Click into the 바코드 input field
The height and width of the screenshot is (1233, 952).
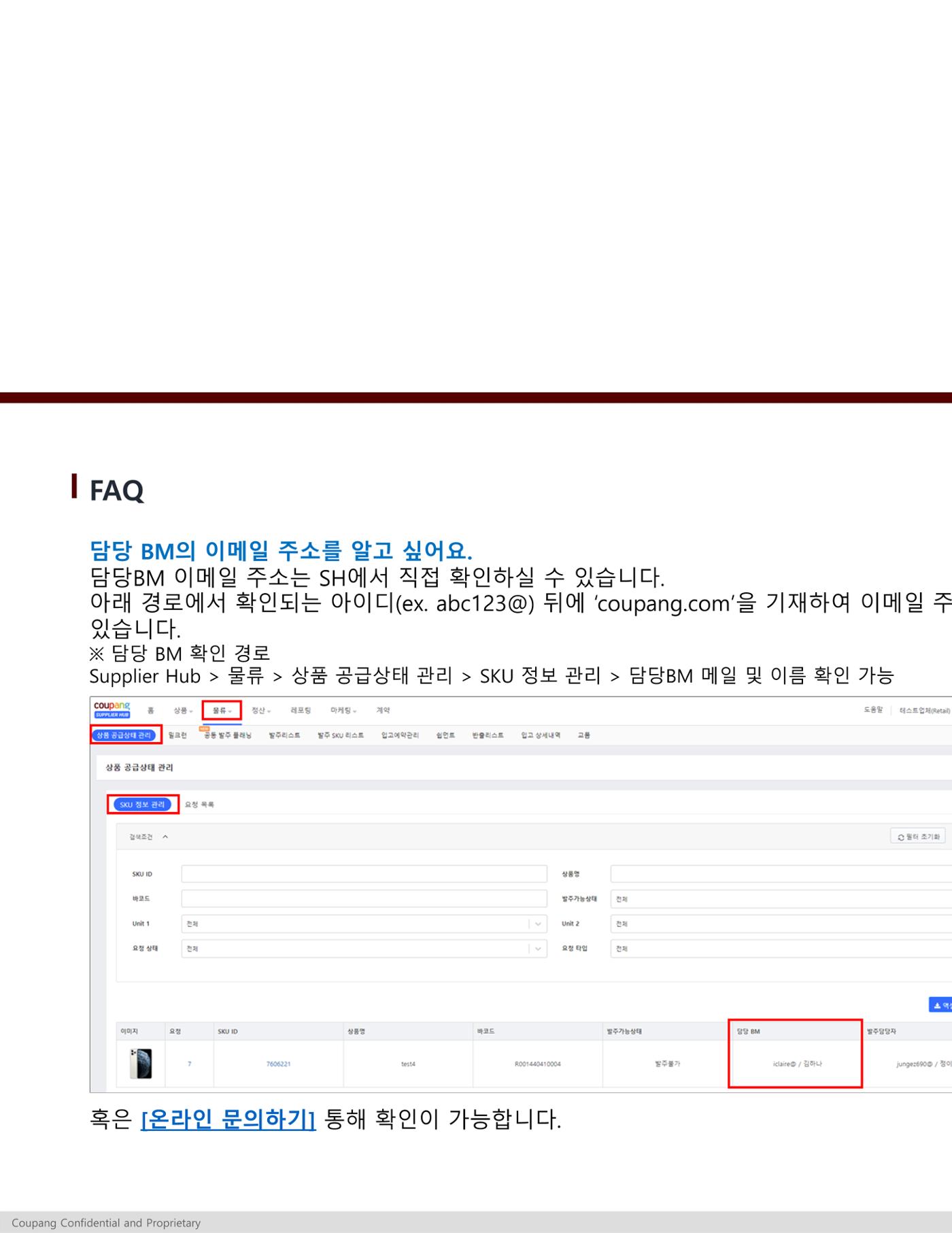[x=364, y=898]
